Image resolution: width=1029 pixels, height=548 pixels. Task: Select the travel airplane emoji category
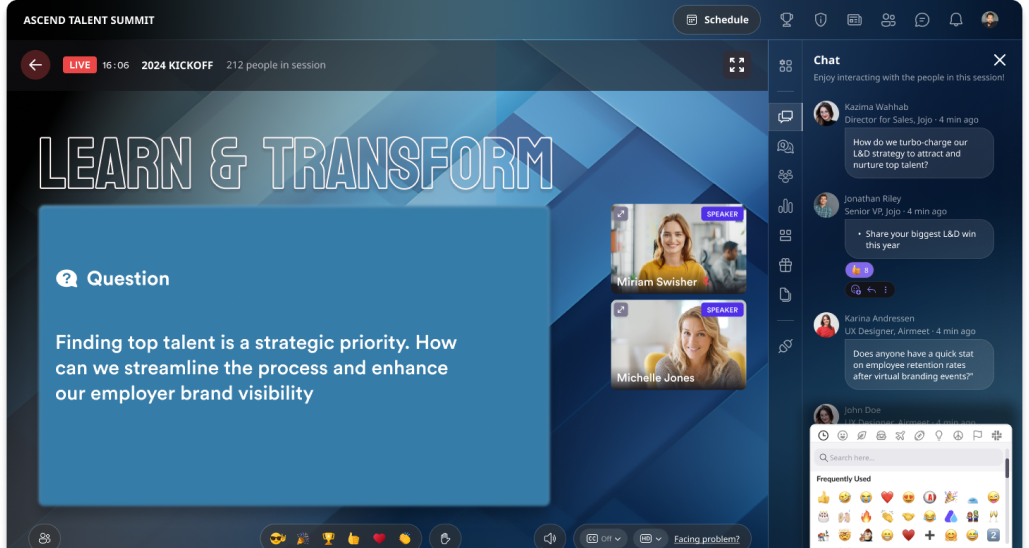(x=900, y=435)
